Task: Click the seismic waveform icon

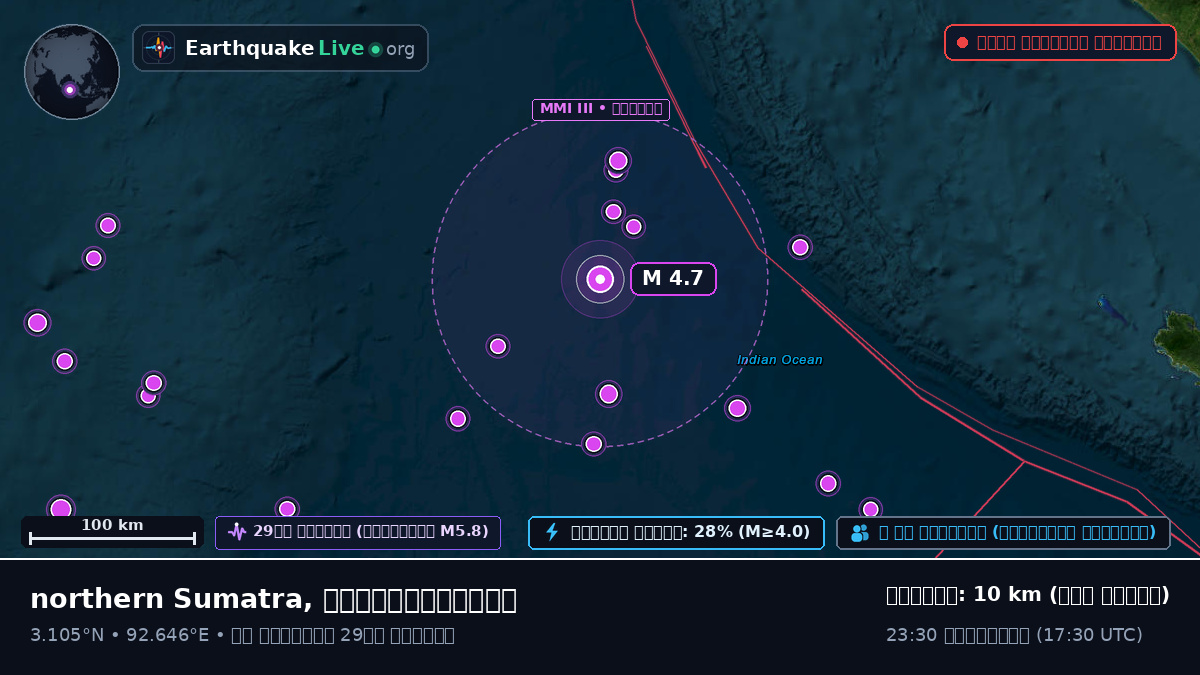Action: tap(237, 532)
